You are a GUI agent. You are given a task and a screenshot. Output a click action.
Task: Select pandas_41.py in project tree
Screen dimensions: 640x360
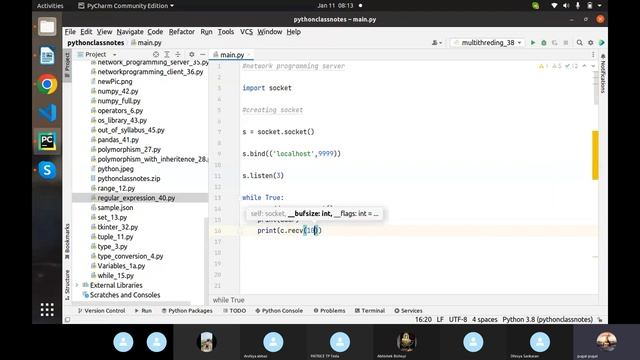(x=118, y=140)
